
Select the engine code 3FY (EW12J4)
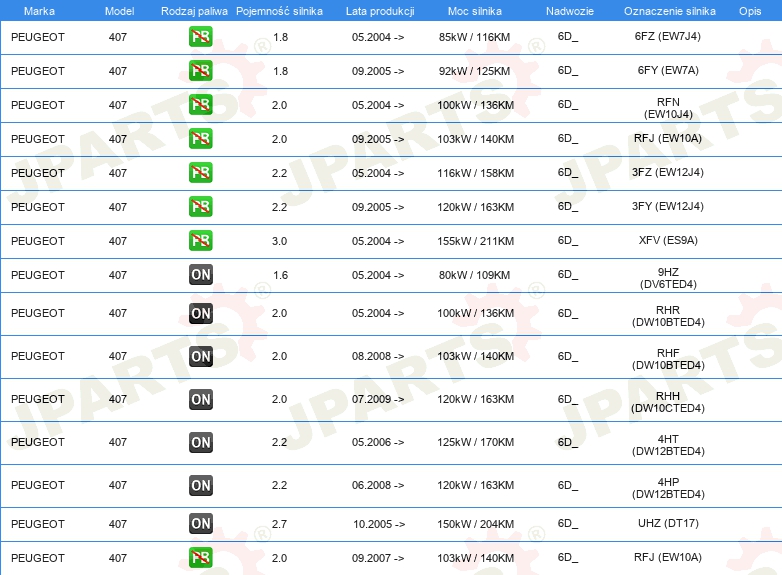pyautogui.click(x=668, y=206)
